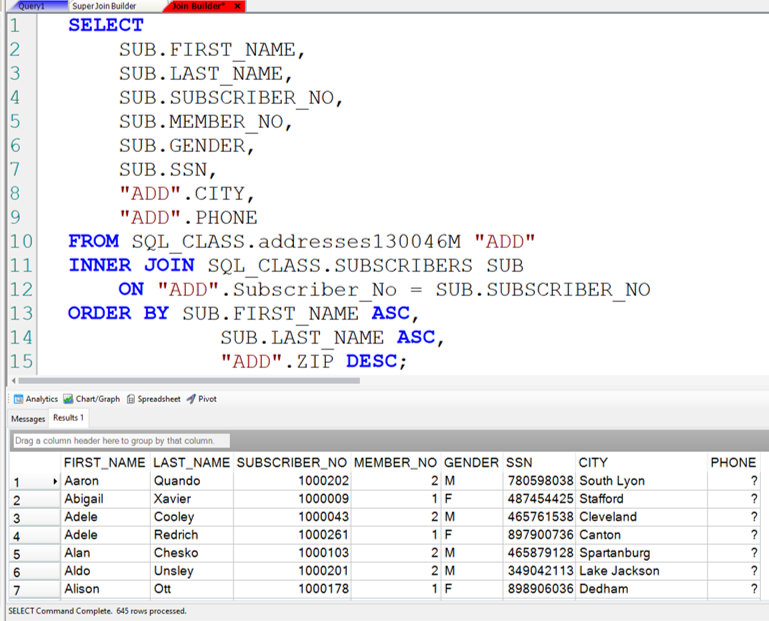Open the Spreadsheet export icon
Screen dimensions: 769x621
pos(153,399)
